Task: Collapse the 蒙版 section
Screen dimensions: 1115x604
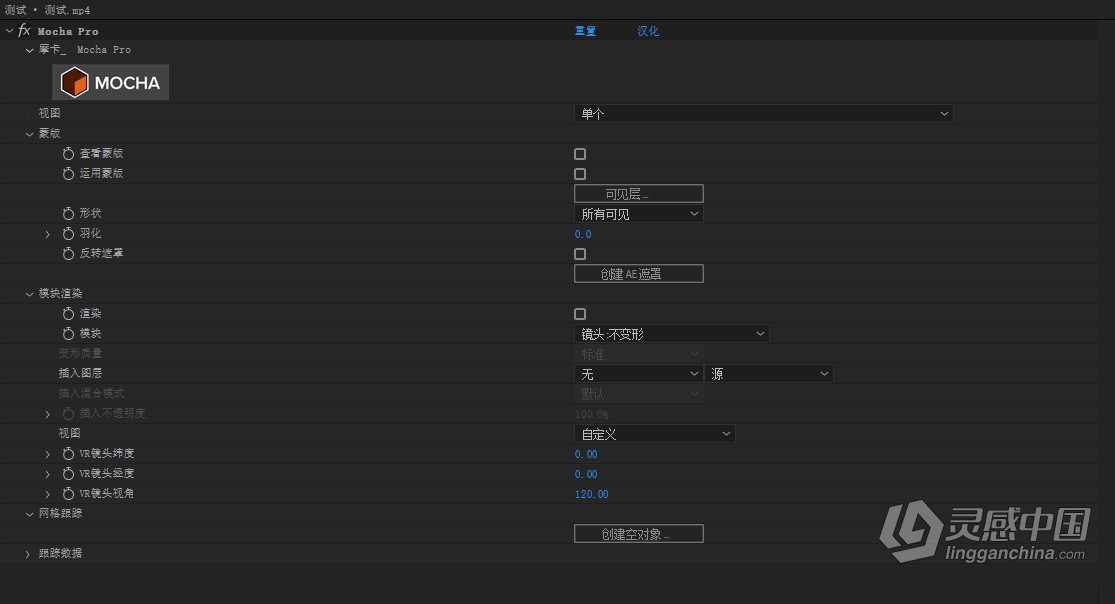Action: pyautogui.click(x=29, y=134)
